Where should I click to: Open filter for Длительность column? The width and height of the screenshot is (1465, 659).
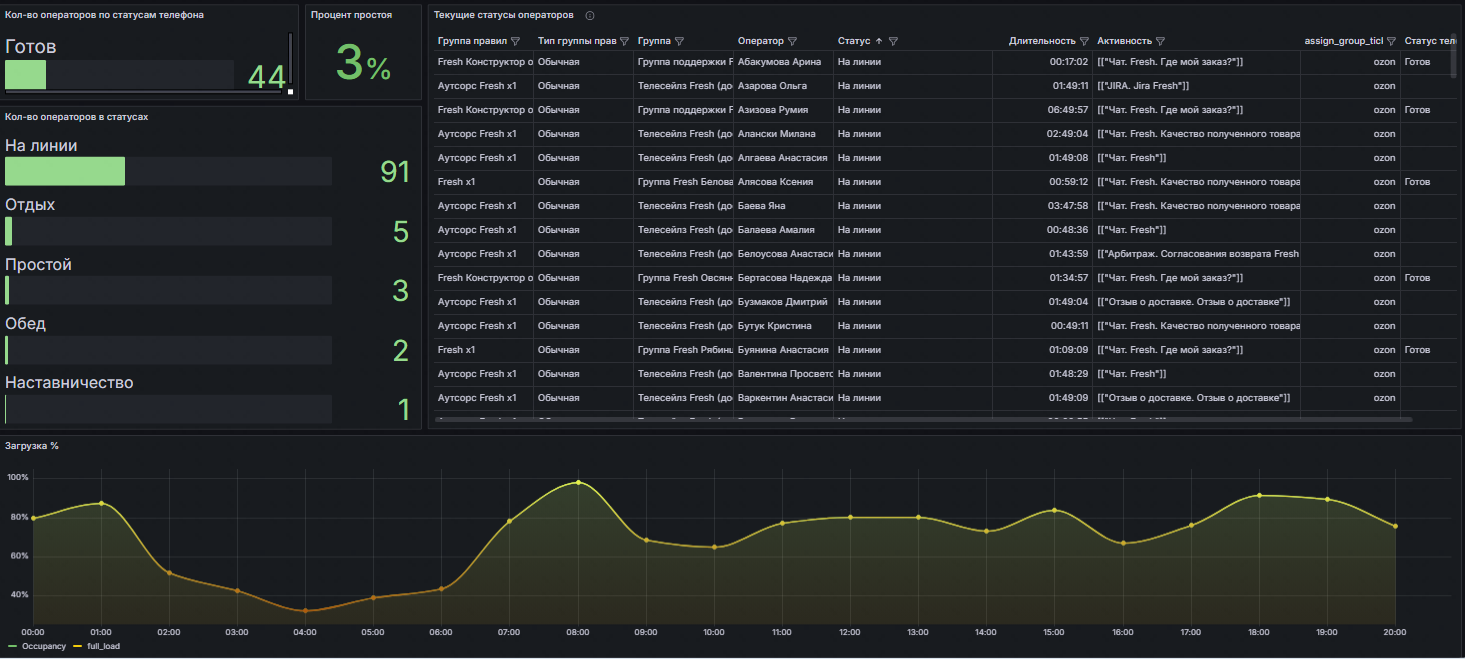1084,41
